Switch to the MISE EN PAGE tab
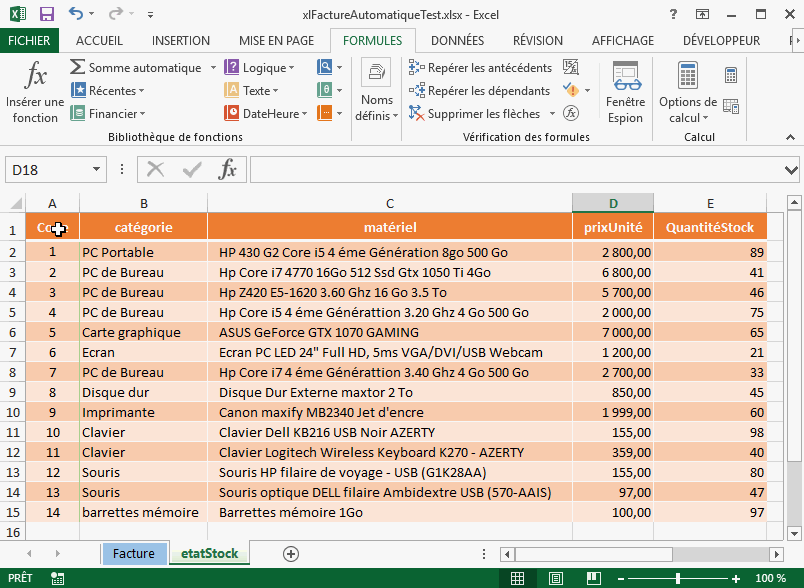Screen dimensions: 804x588 [276, 40]
